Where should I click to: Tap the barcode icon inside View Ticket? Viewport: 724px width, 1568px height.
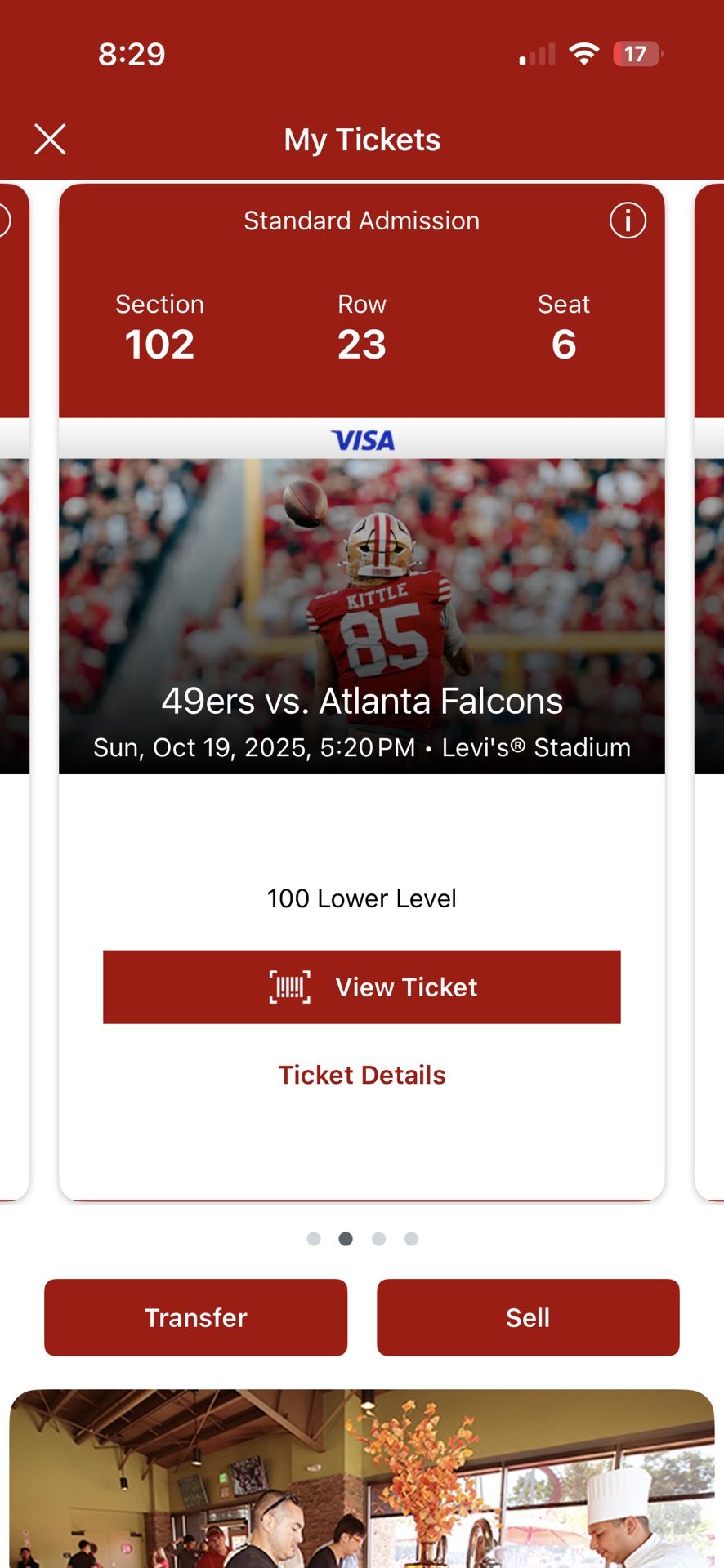[x=291, y=987]
